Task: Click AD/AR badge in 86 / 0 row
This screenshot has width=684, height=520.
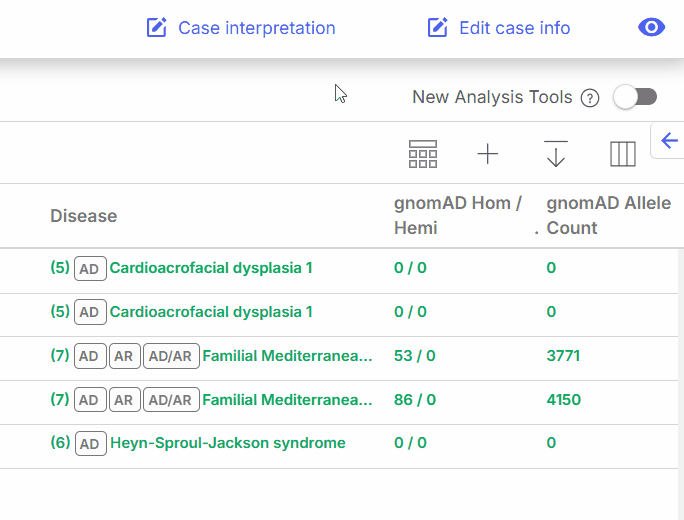Action: tap(171, 400)
